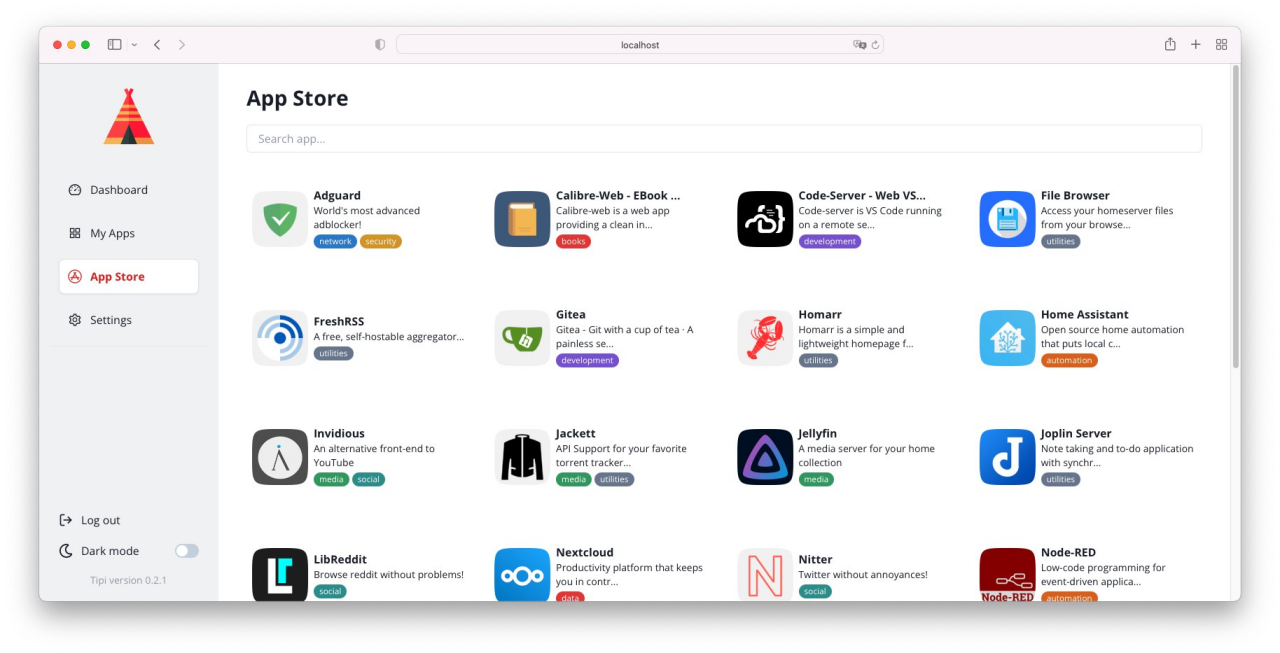
Task: Open the Homarr lobster icon
Action: pos(764,338)
